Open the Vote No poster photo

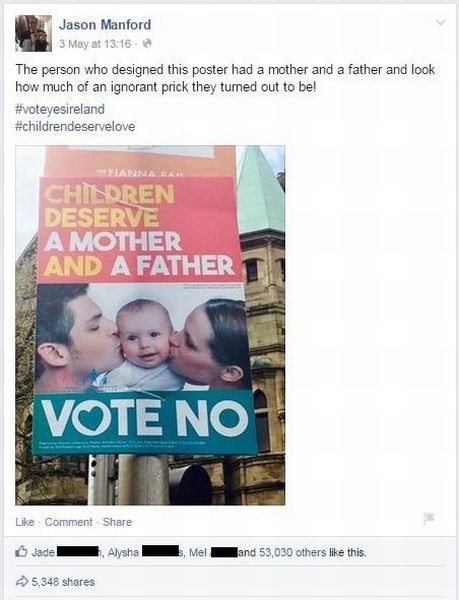150,325
